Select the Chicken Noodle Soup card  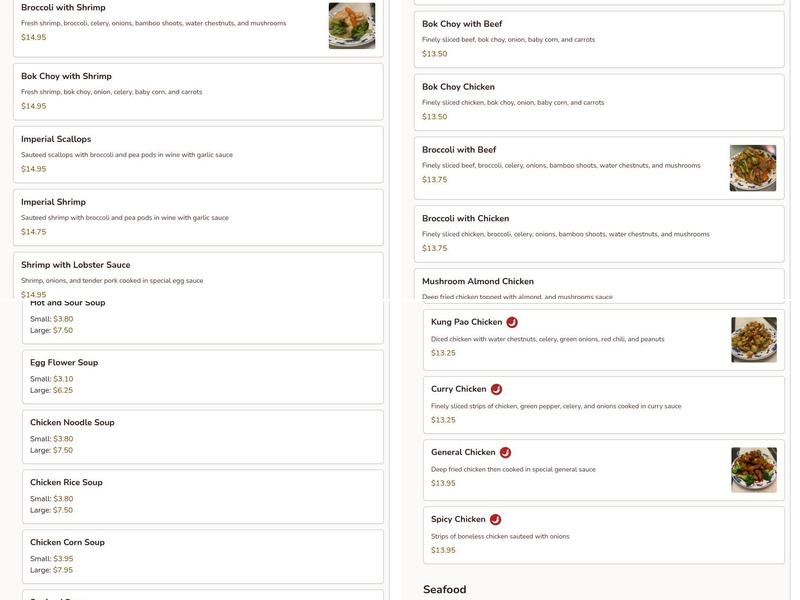tap(203, 436)
